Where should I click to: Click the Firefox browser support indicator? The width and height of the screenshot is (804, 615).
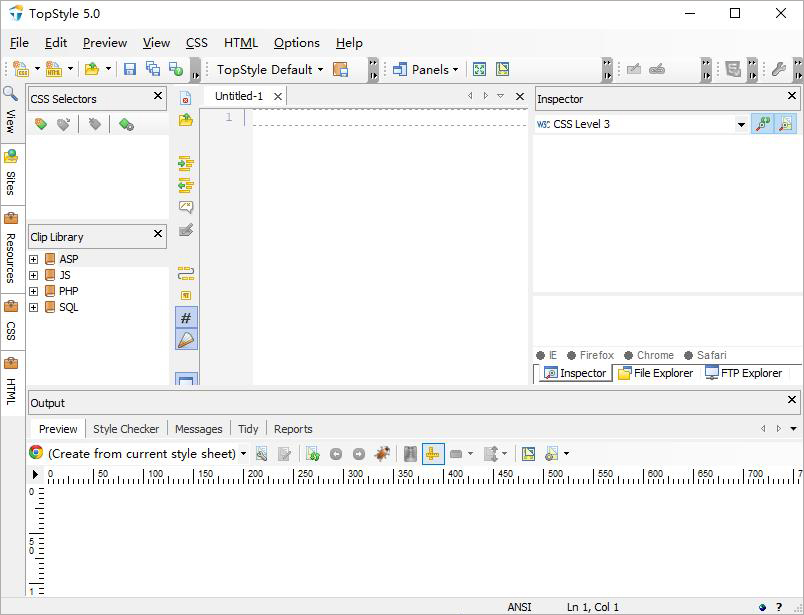point(590,355)
